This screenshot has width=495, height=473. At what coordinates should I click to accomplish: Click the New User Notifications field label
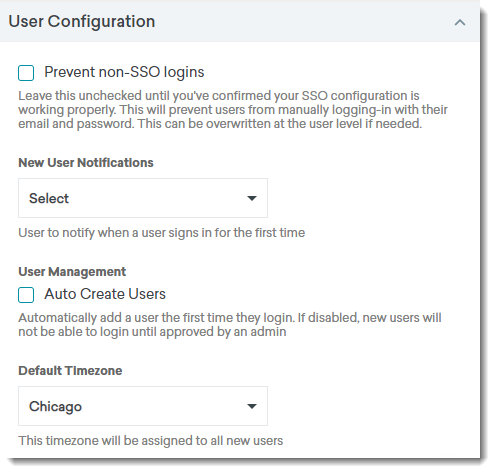click(86, 163)
